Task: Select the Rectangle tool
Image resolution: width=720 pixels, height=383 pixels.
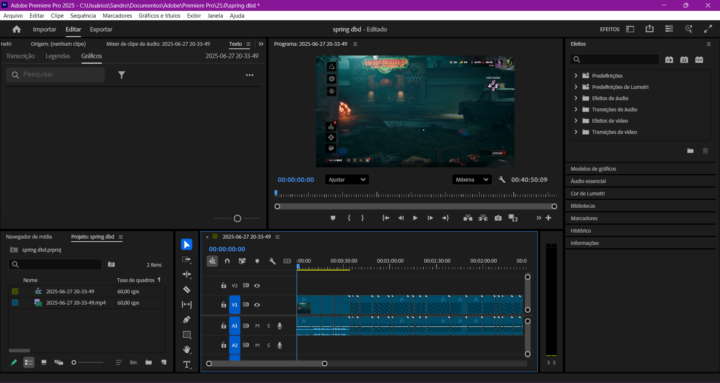Action: (x=186, y=335)
